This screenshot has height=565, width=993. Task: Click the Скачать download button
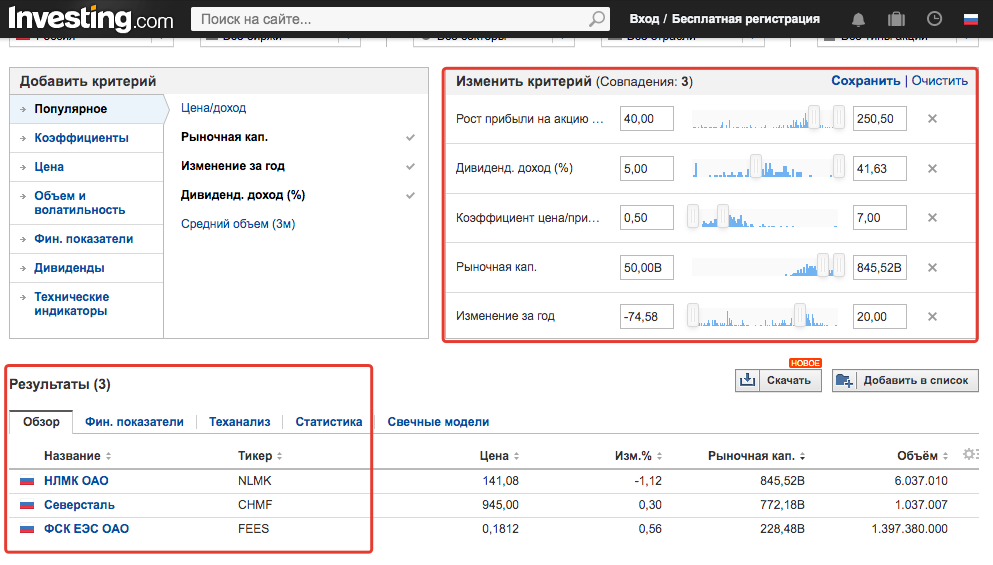coord(778,380)
